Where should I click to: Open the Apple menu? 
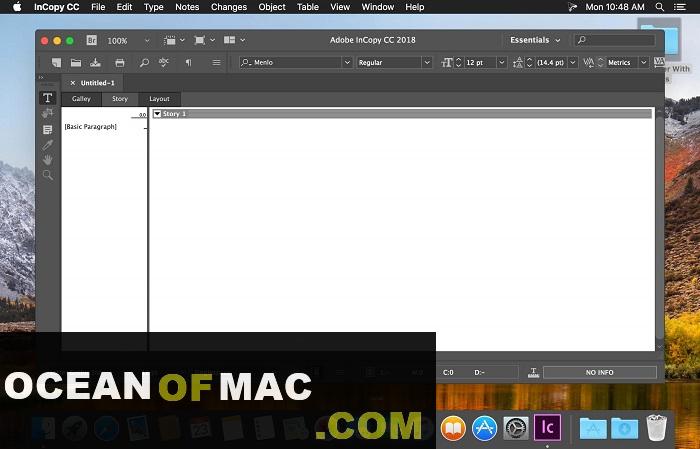(17, 7)
